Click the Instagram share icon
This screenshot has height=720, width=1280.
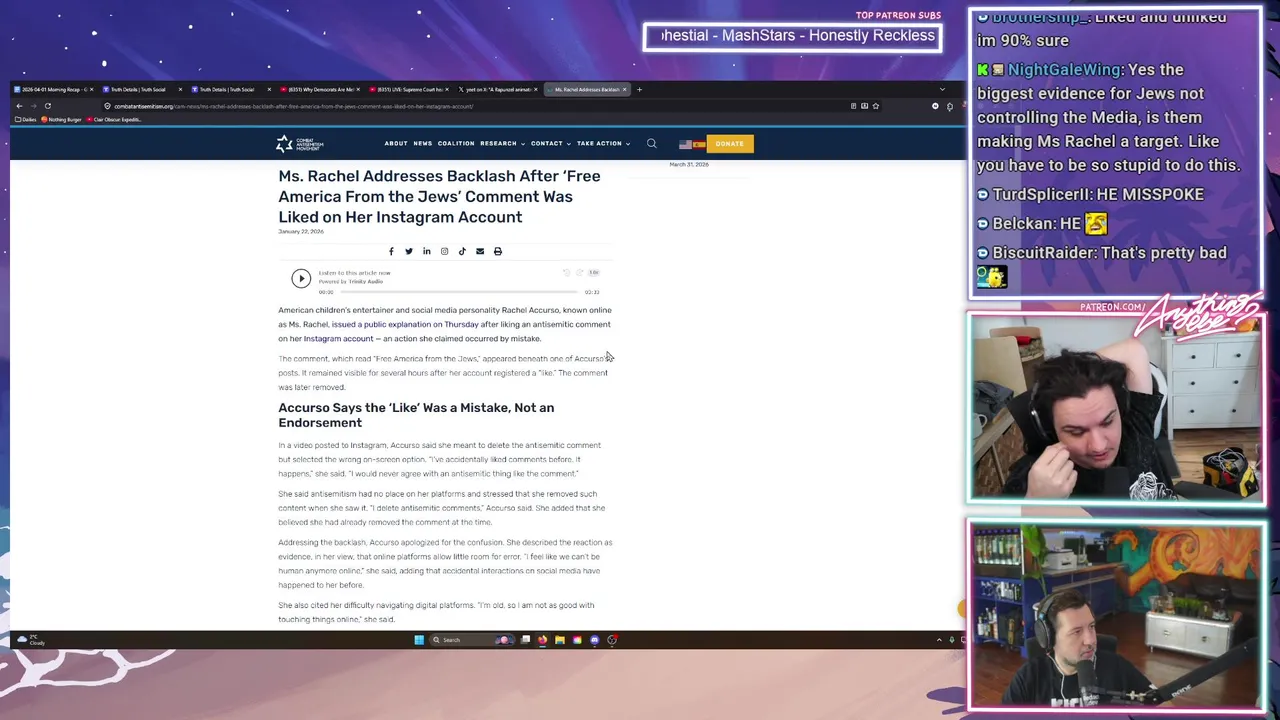point(444,251)
